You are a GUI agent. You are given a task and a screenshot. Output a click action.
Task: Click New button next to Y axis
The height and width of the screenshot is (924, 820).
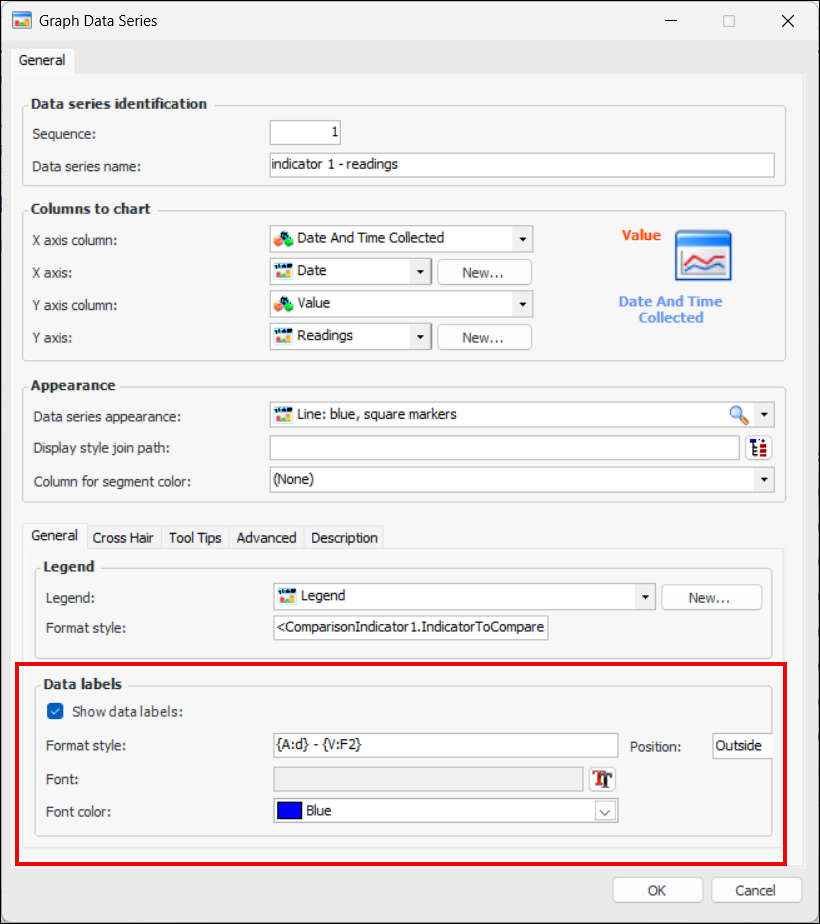pos(484,338)
